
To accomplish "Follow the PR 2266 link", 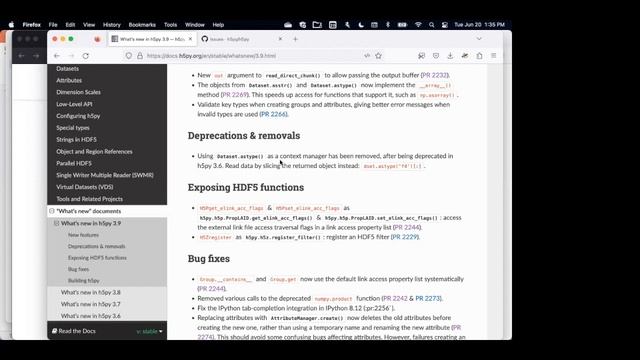I will tap(274, 114).
